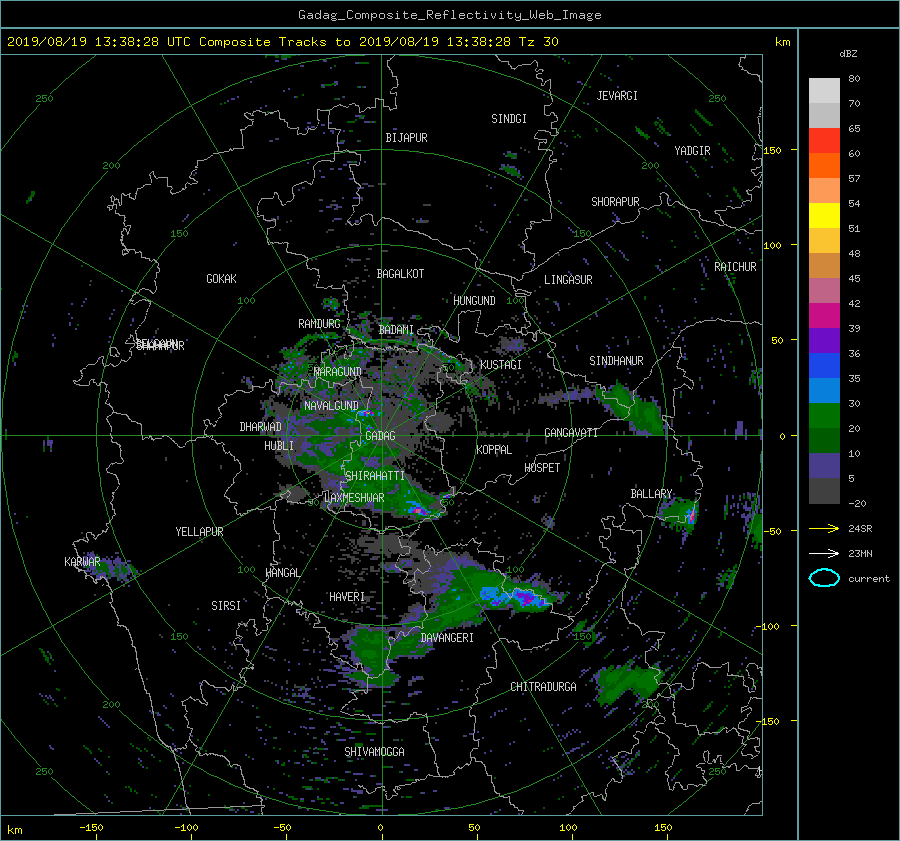Image resolution: width=900 pixels, height=841 pixels.
Task: Click the CHITRADURGA city label
Action: pos(543,687)
